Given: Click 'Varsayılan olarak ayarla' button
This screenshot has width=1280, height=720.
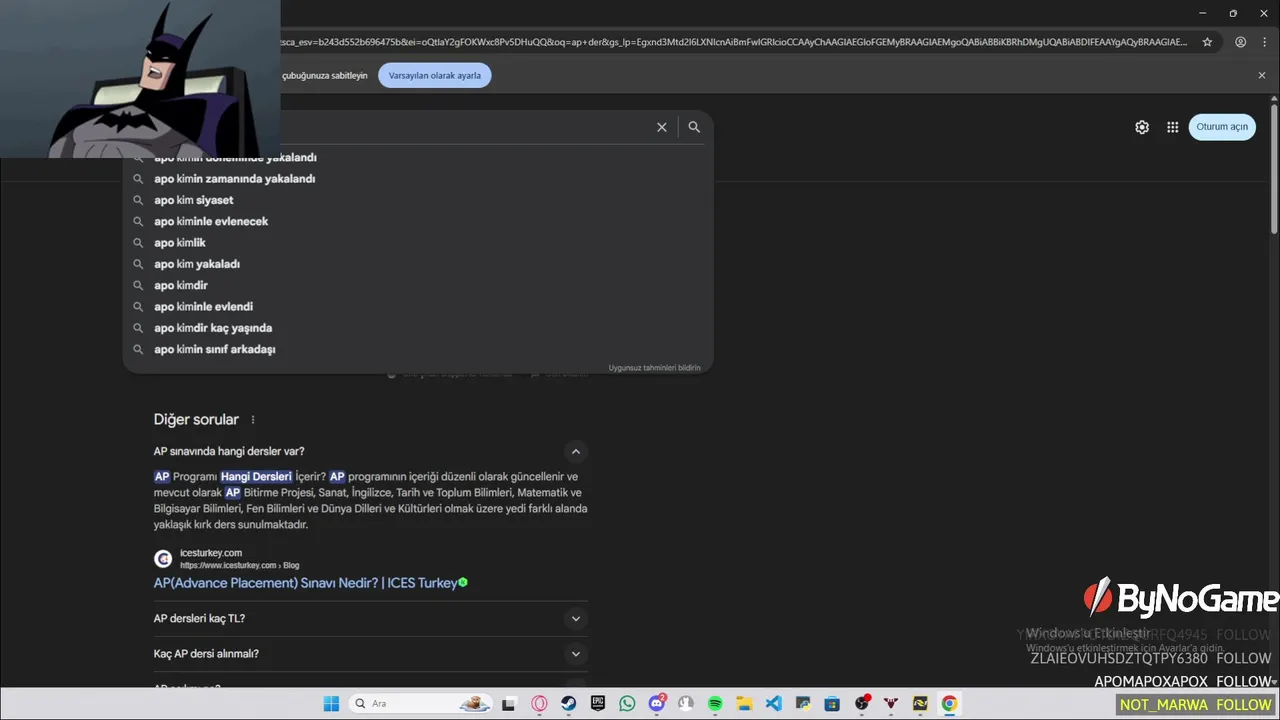Looking at the screenshot, I should click(435, 75).
